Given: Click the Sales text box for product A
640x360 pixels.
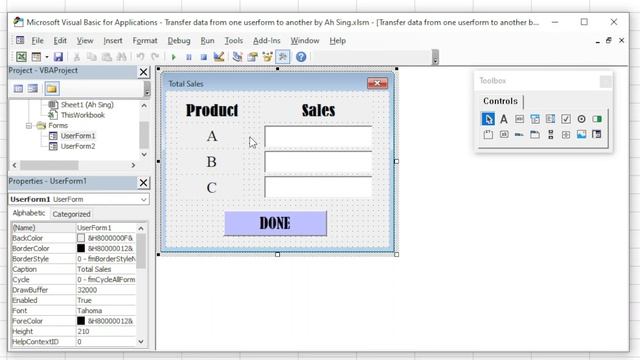Looking at the screenshot, I should 318,137.
